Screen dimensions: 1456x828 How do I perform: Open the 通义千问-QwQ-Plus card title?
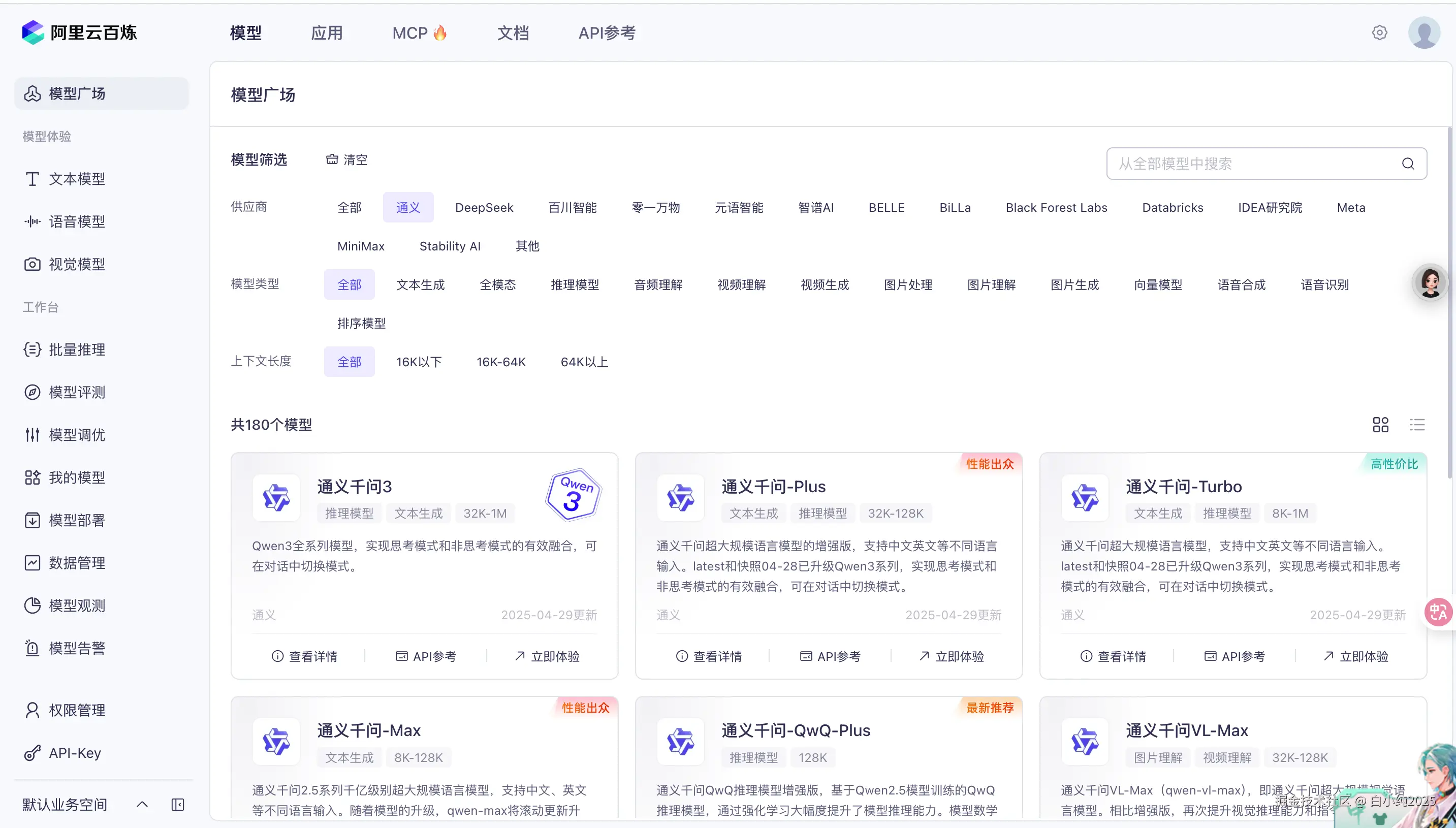point(796,730)
